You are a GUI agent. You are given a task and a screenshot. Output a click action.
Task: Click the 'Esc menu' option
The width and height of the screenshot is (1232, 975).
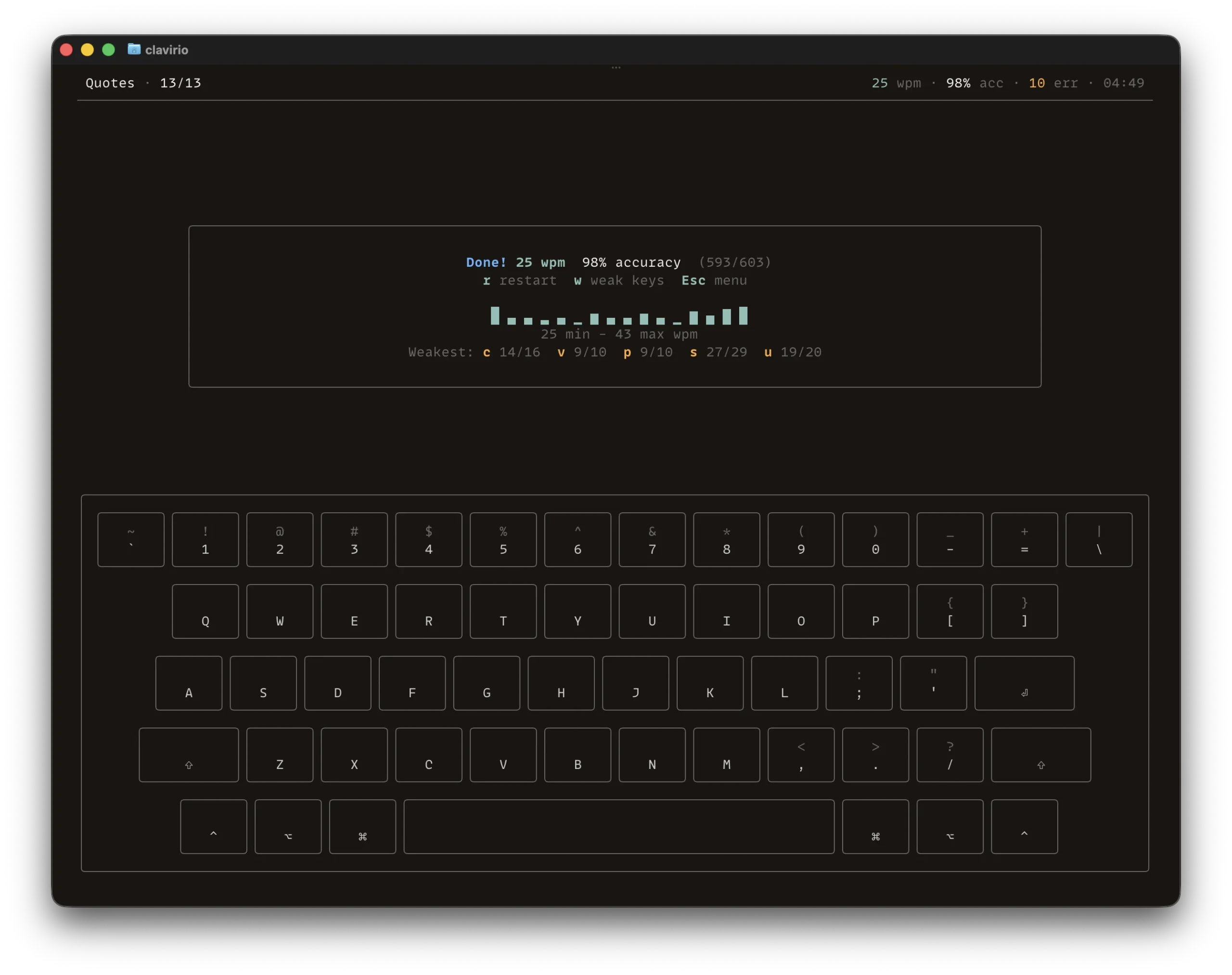coord(714,280)
